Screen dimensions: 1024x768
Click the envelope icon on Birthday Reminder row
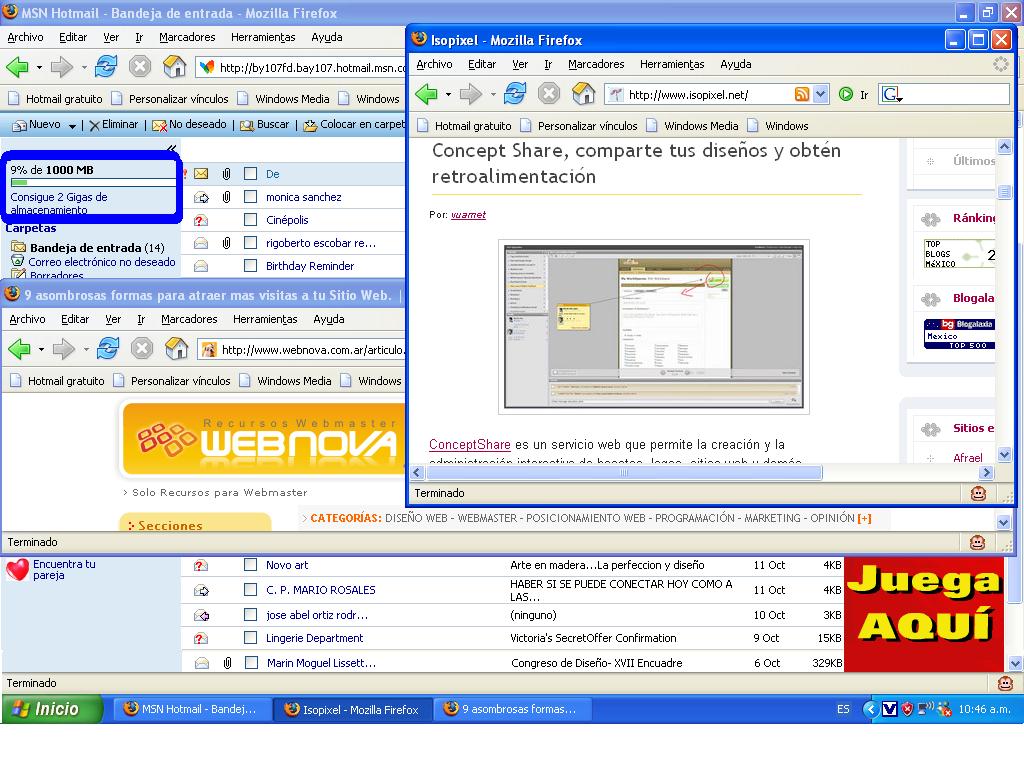pos(201,266)
